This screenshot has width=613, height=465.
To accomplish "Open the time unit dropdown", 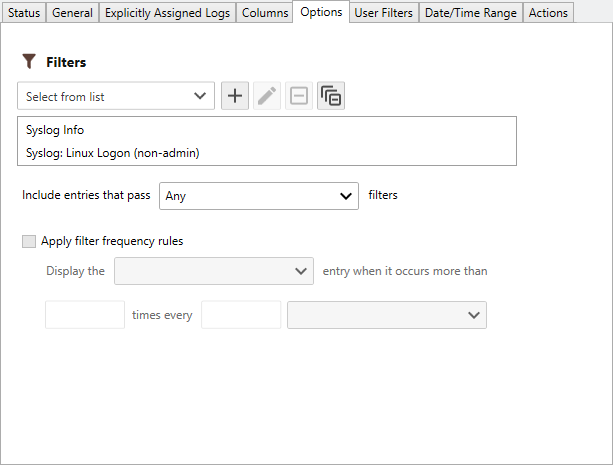I will pyautogui.click(x=386, y=315).
